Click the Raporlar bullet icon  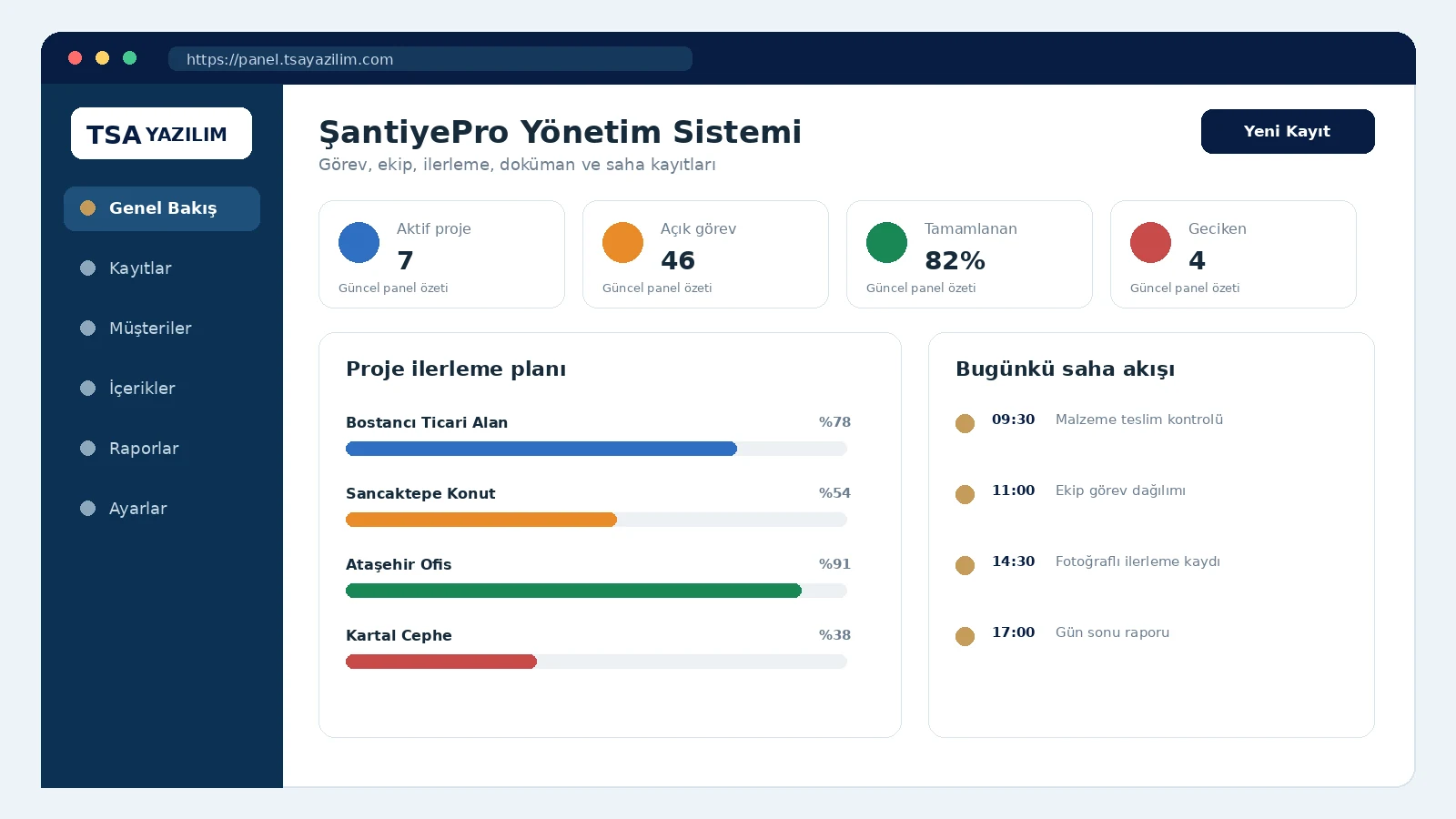coord(87,448)
